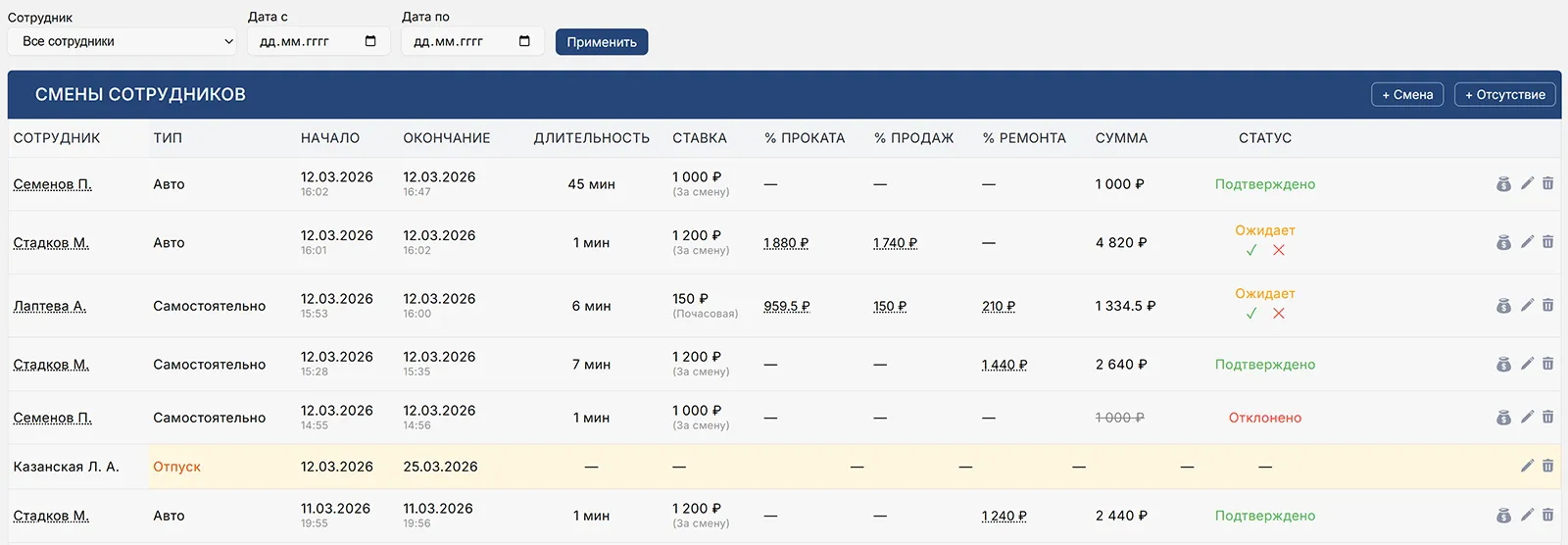Edit the Семенов П. Авто 16:02 shift
The image size is (1568, 545).
click(1527, 183)
